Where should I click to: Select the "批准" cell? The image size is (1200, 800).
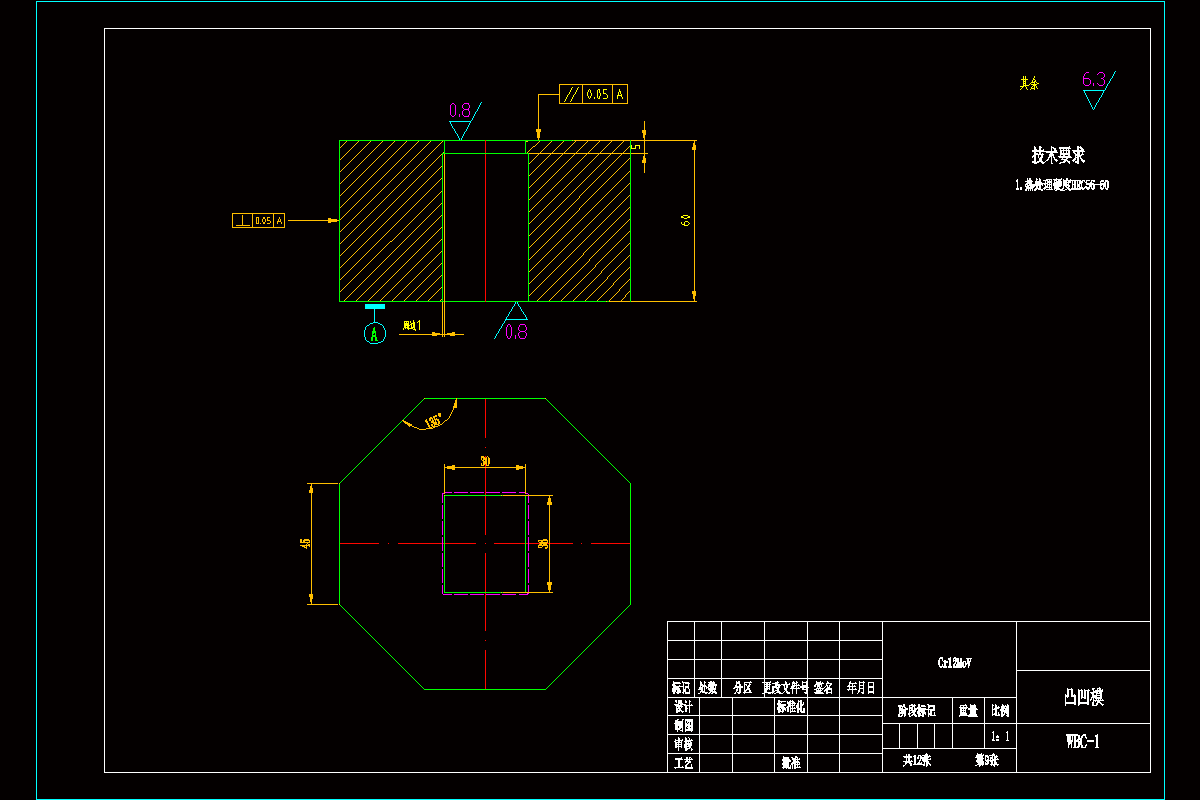(791, 763)
